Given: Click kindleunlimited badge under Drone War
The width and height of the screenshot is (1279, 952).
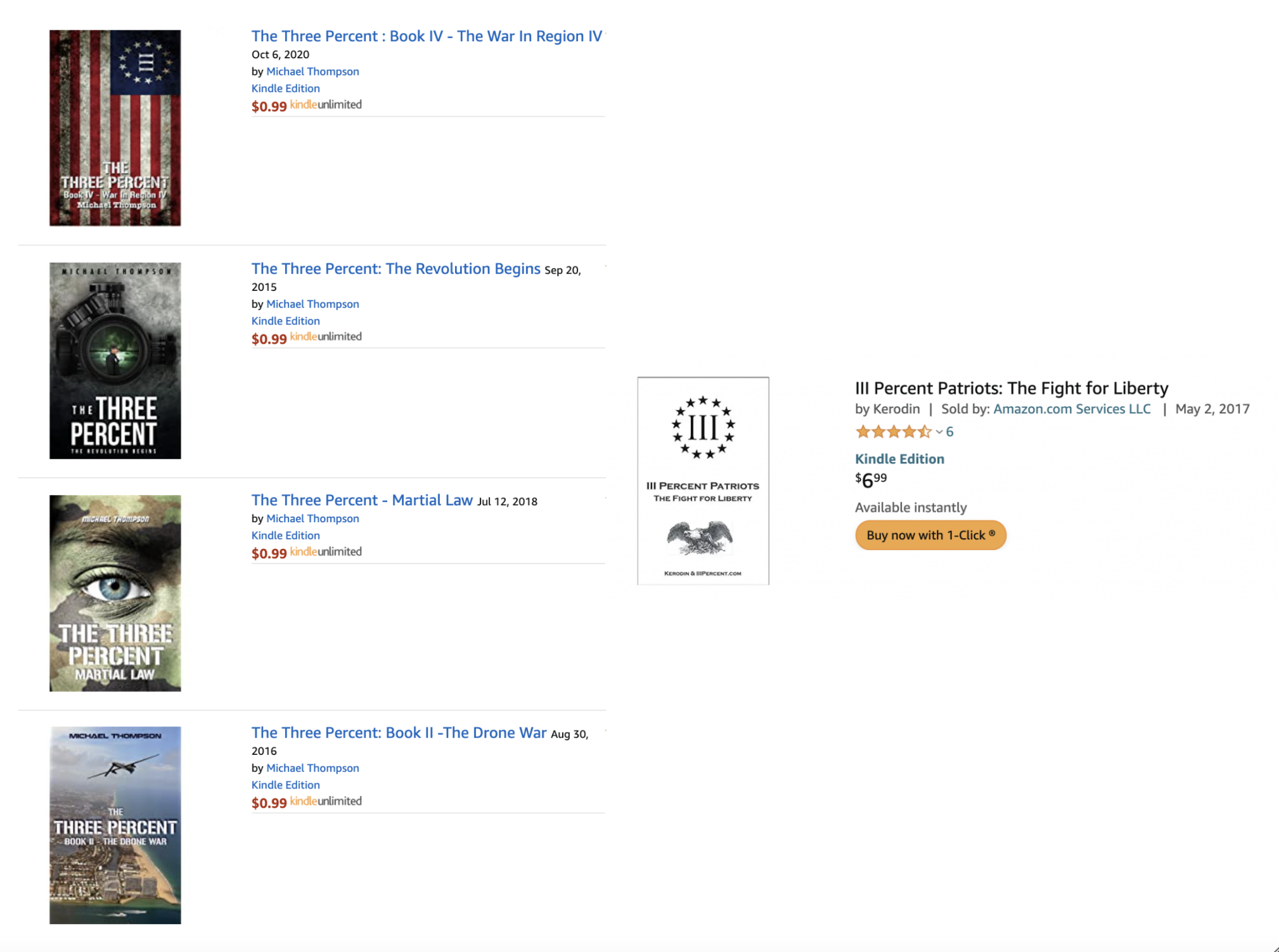Looking at the screenshot, I should (x=326, y=801).
